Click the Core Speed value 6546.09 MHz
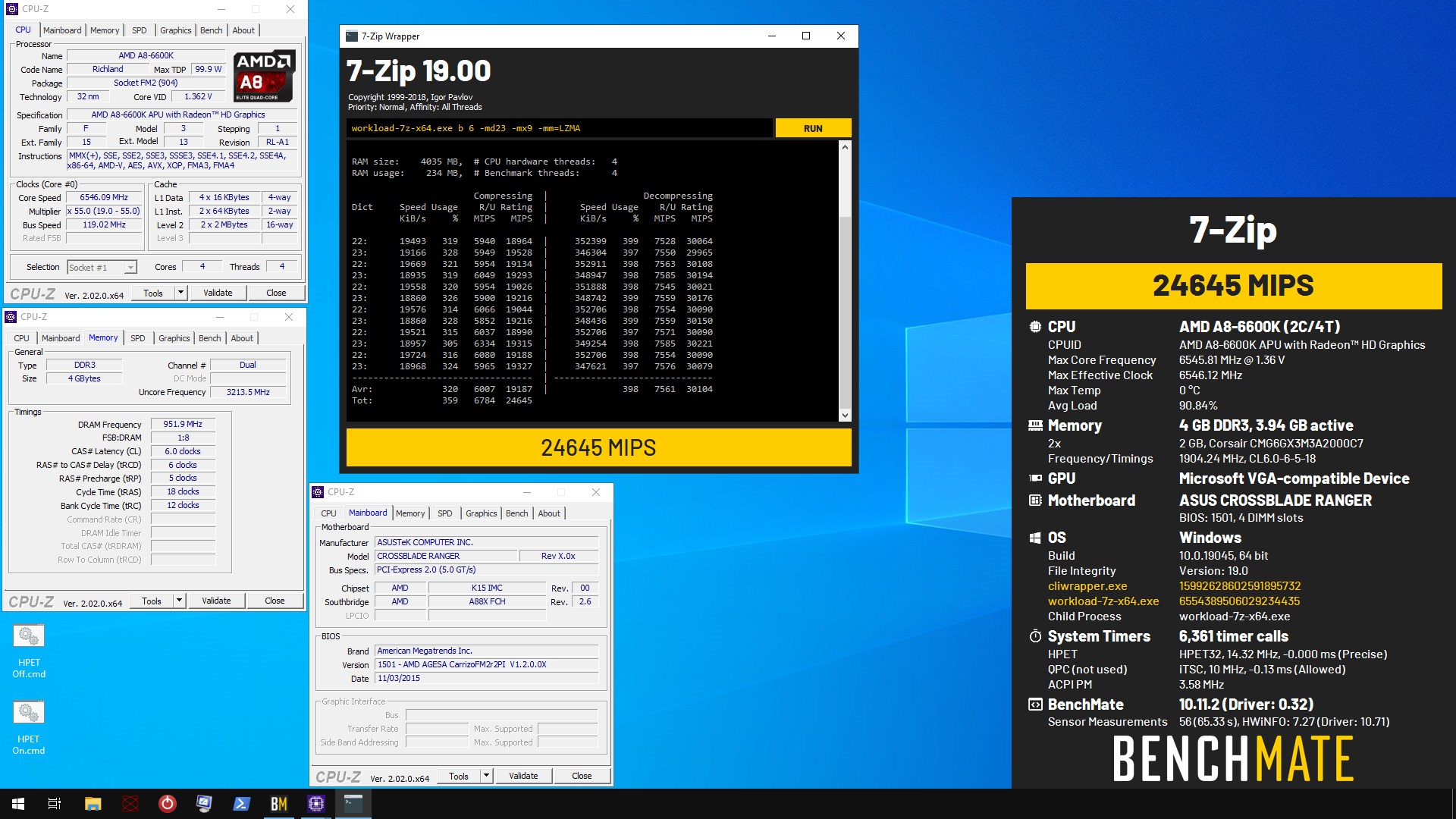 105,197
